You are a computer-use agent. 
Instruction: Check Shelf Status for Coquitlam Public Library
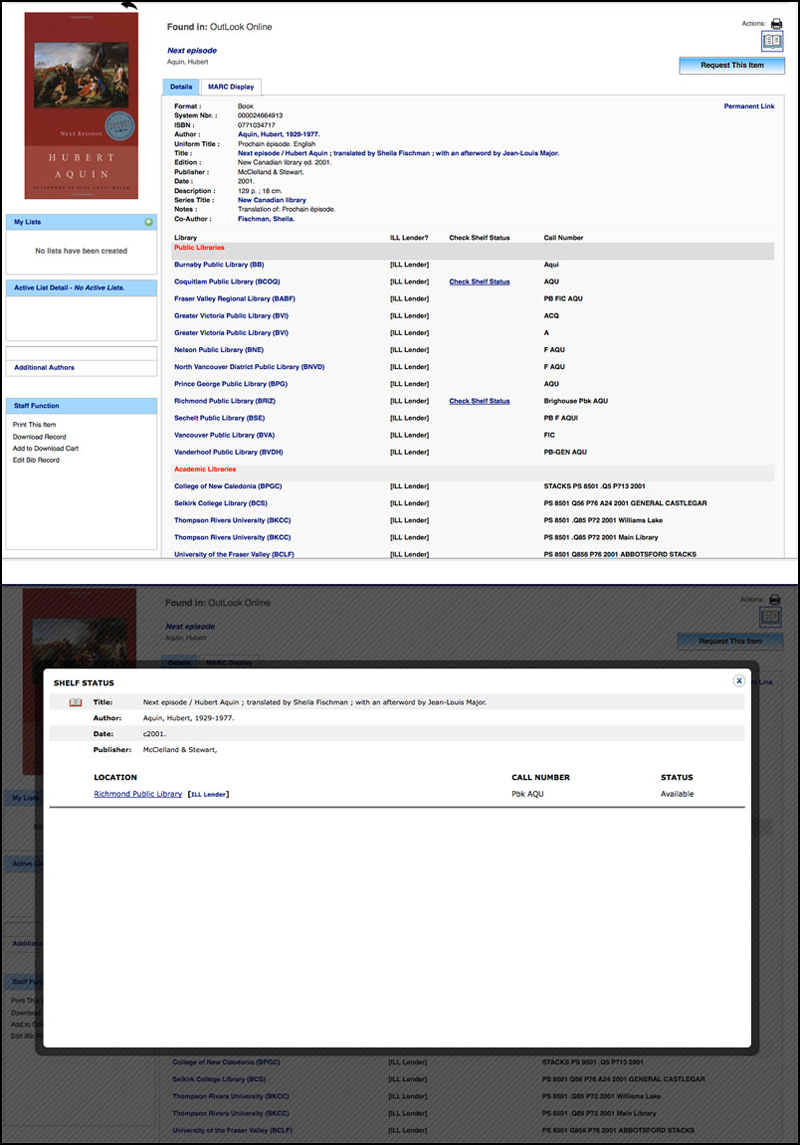[x=479, y=282]
